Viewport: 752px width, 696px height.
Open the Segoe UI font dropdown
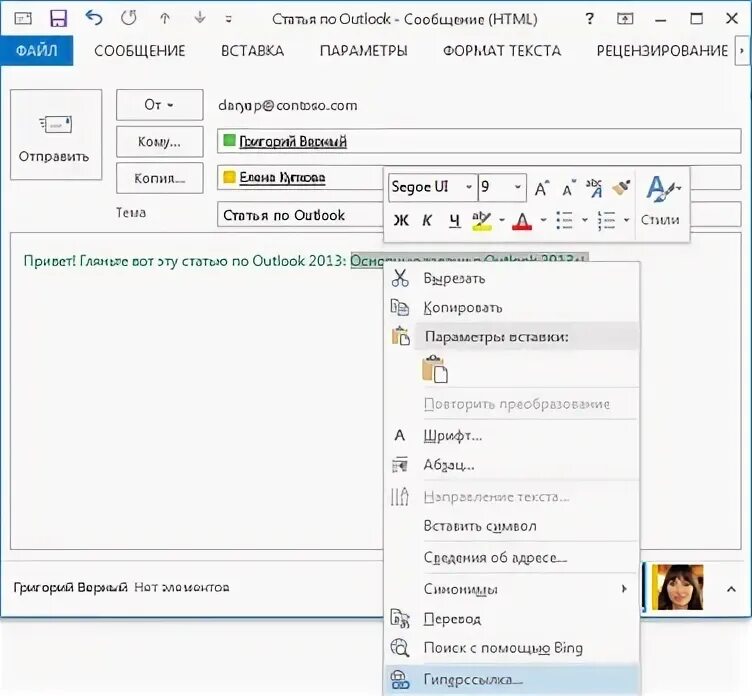(x=469, y=187)
